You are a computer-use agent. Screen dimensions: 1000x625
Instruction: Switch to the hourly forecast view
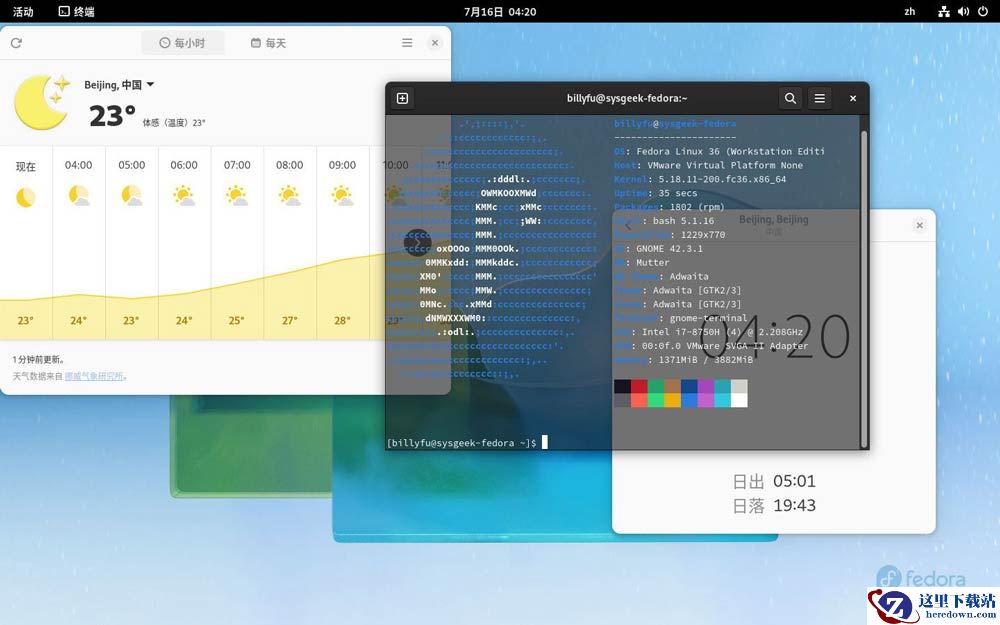pyautogui.click(x=182, y=43)
